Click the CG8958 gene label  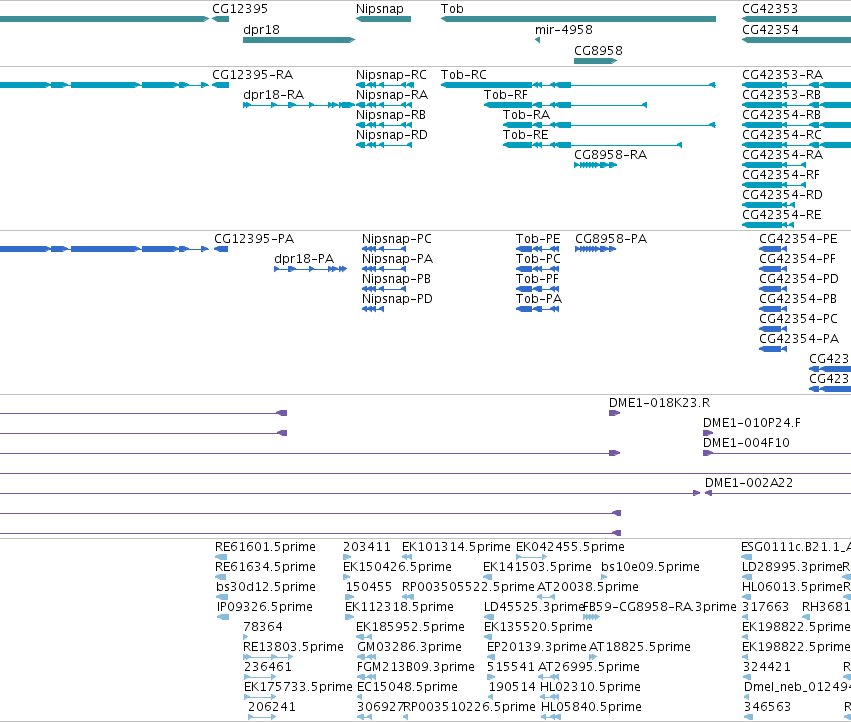click(598, 50)
